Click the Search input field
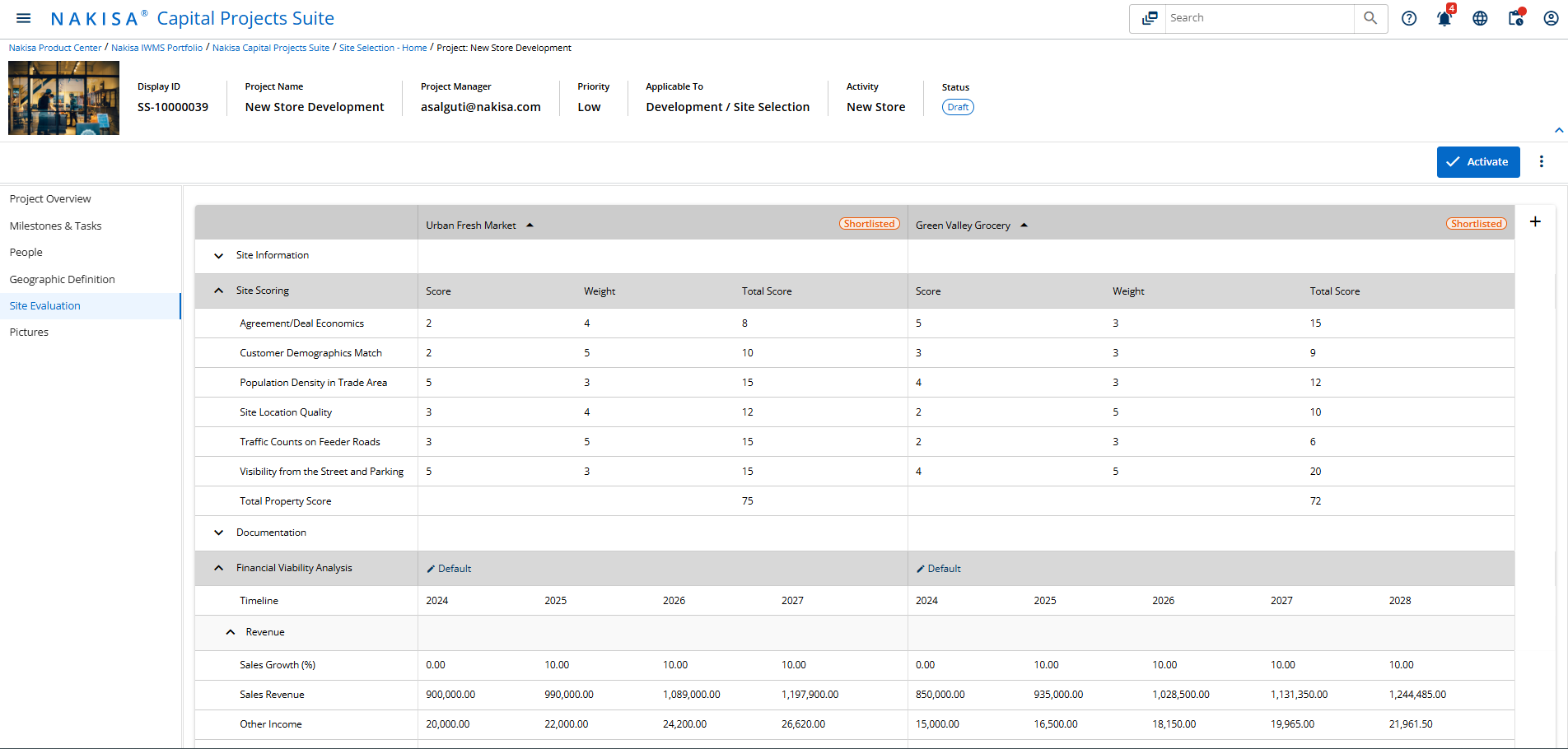The width and height of the screenshot is (1568, 749). coord(1259,18)
